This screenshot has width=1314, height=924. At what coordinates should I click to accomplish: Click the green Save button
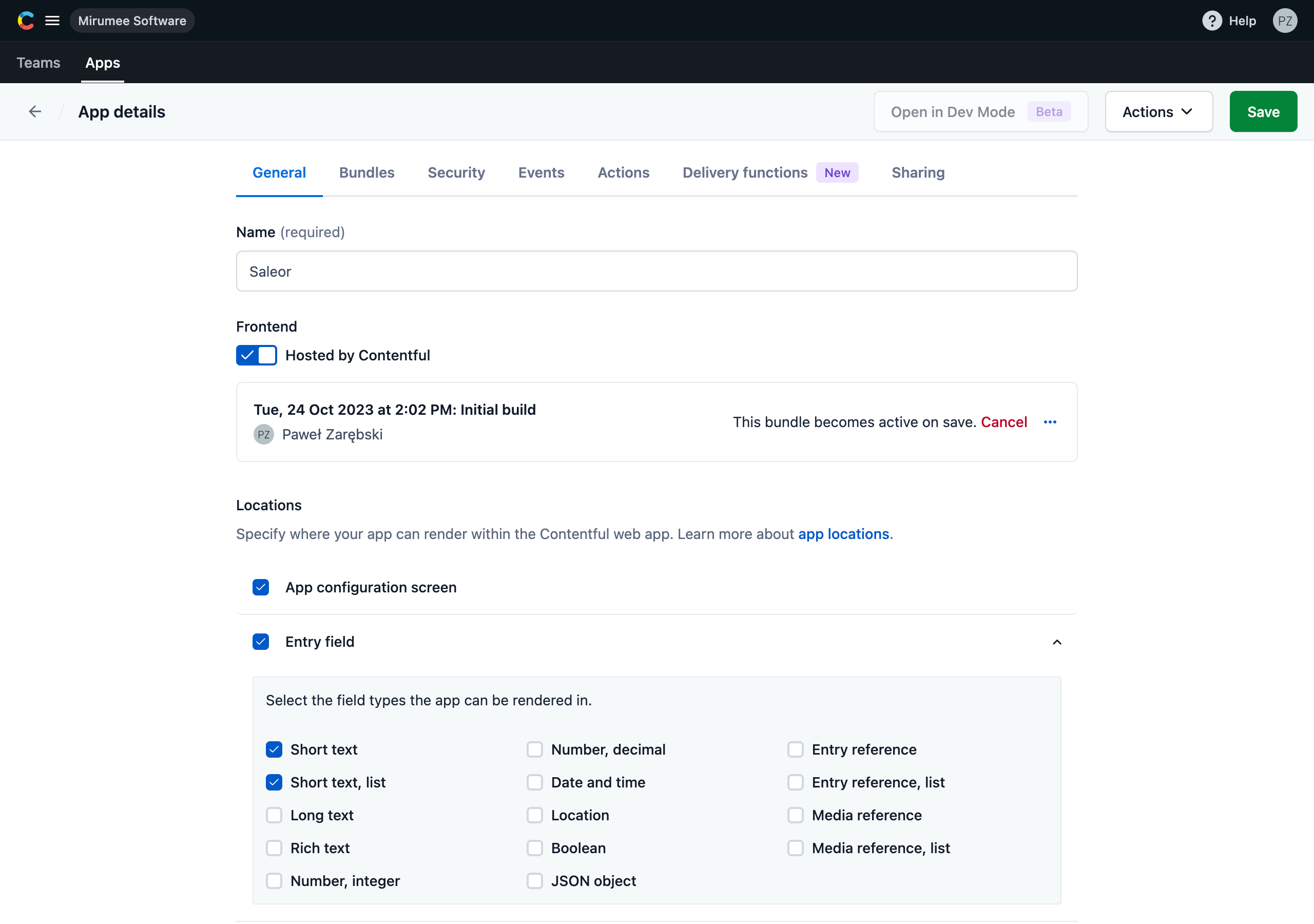[x=1263, y=111]
